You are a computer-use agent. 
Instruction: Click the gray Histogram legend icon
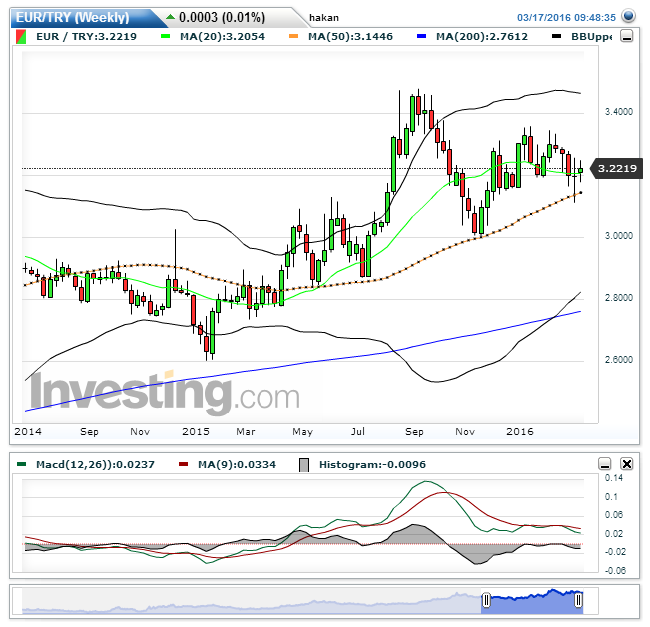point(304,465)
